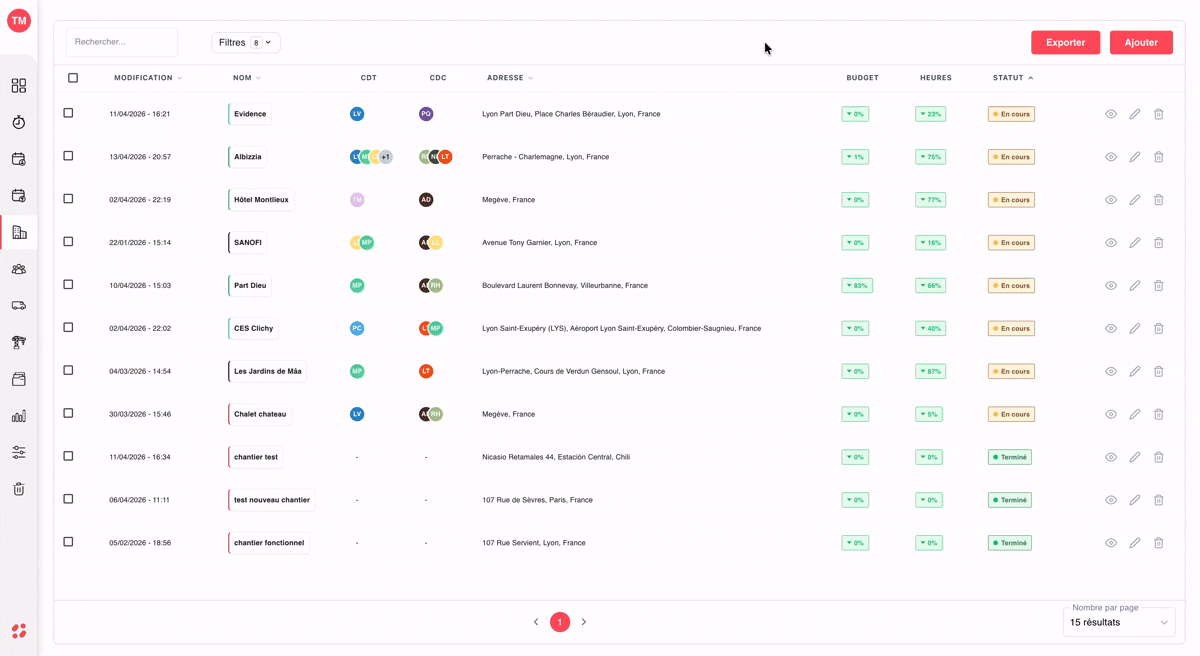The height and width of the screenshot is (656, 1200).
Task: Toggle the select-all header checkbox
Action: pyautogui.click(x=73, y=77)
